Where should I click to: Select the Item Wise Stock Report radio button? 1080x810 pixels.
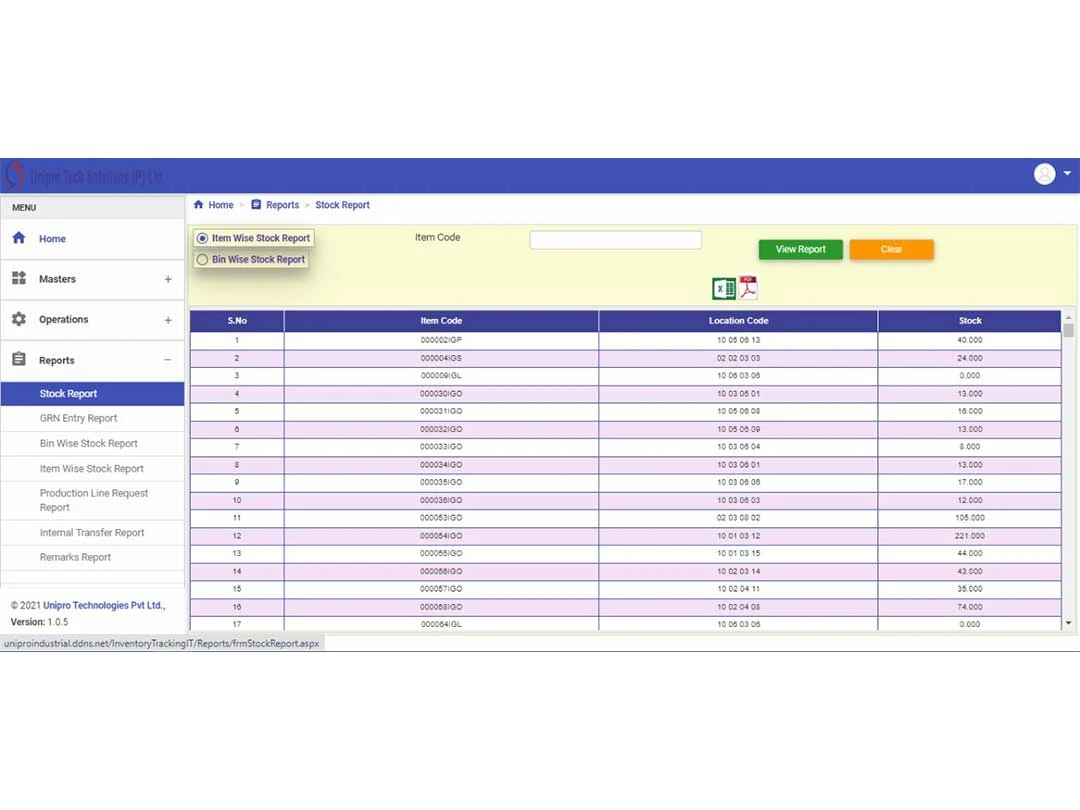click(202, 238)
